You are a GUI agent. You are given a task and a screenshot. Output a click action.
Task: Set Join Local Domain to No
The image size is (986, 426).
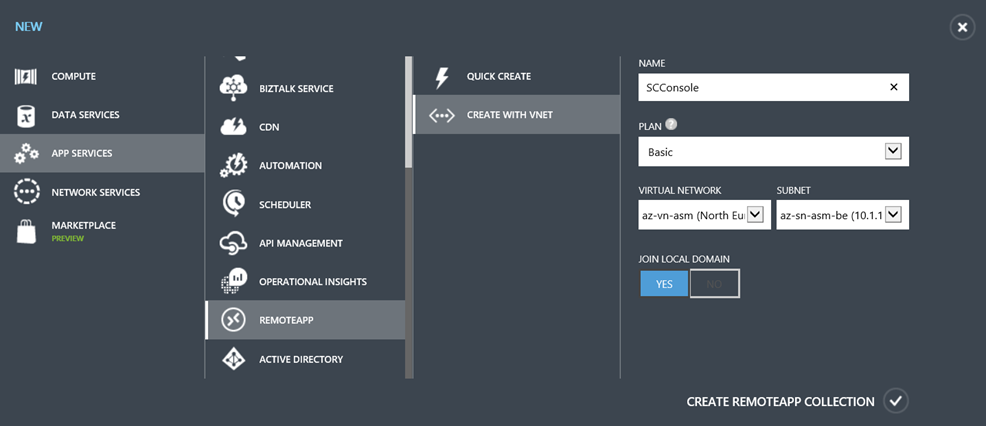pyautogui.click(x=714, y=284)
